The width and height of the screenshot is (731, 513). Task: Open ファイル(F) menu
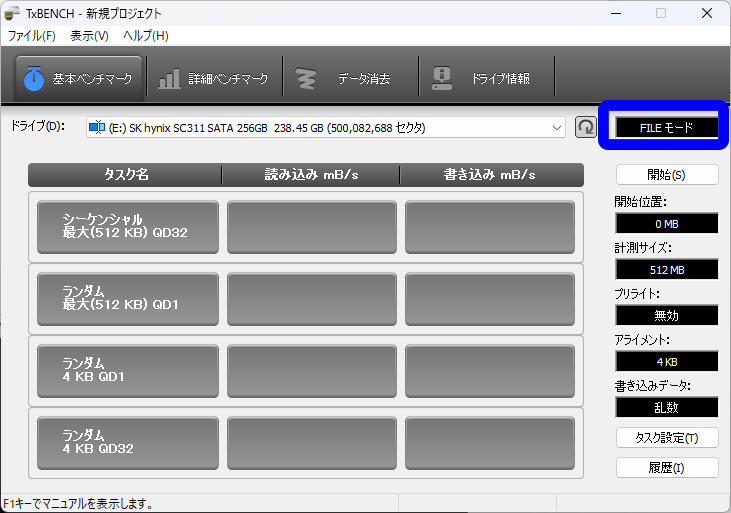tap(32, 35)
